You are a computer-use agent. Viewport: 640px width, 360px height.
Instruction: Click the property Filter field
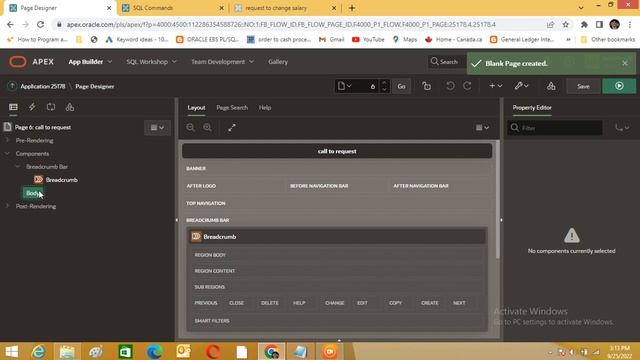(x=555, y=128)
